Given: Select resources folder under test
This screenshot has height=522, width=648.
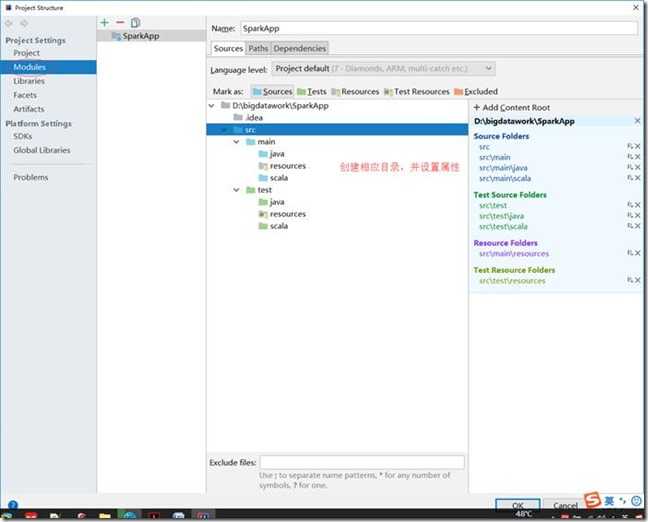Looking at the screenshot, I should [282, 214].
